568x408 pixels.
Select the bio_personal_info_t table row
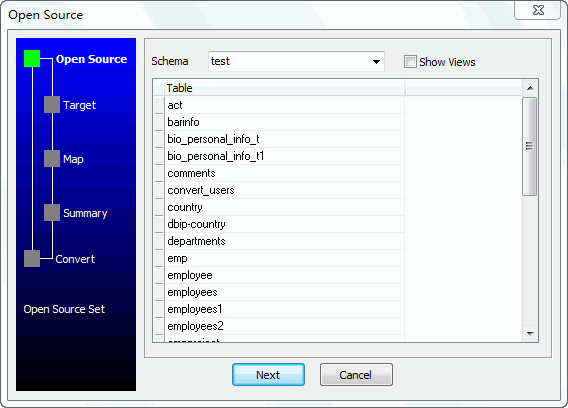coord(284,139)
